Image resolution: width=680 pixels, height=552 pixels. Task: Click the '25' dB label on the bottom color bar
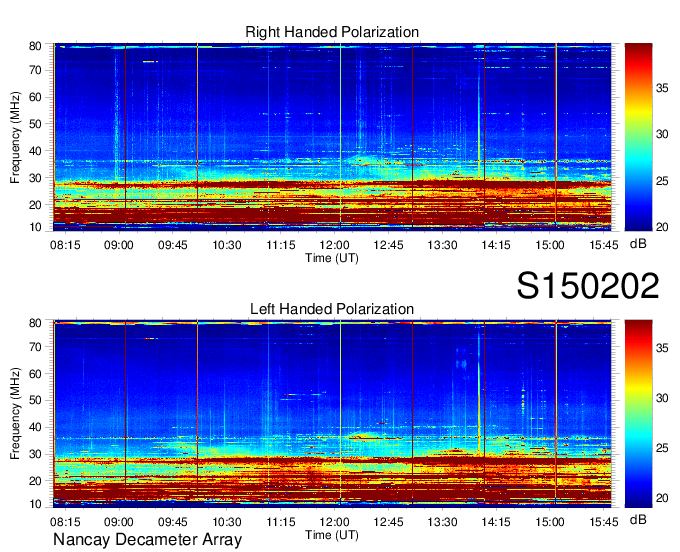[662, 448]
